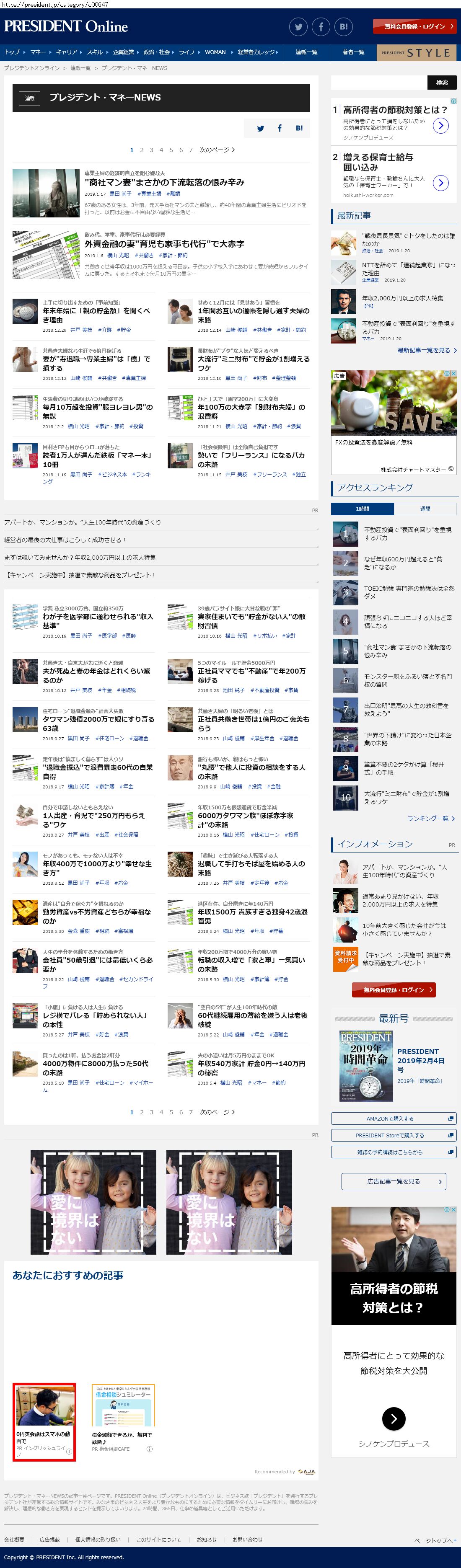Click black circular arrow in bottom sidebar ad
Viewport: 461px width, 1568px height.
click(x=394, y=1419)
